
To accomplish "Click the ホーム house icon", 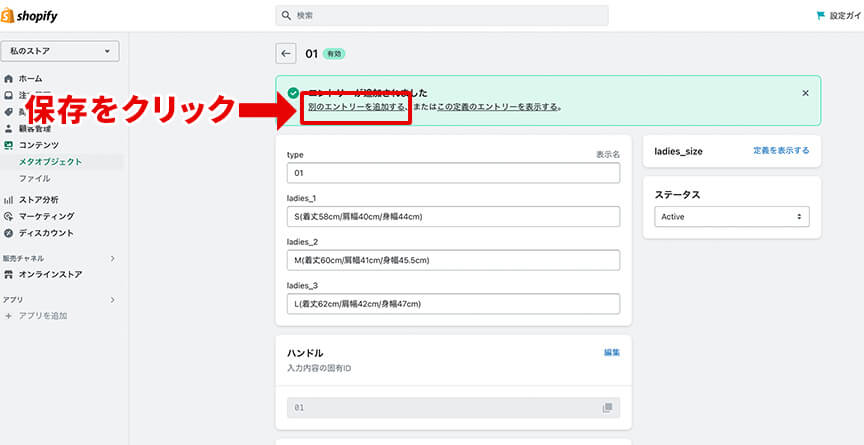I will [8, 79].
